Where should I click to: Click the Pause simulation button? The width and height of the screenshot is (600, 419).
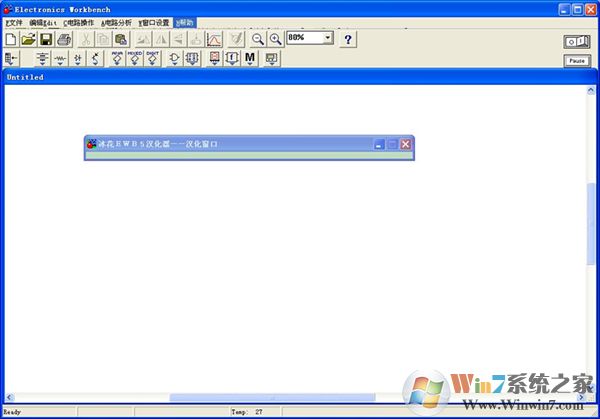pos(577,61)
